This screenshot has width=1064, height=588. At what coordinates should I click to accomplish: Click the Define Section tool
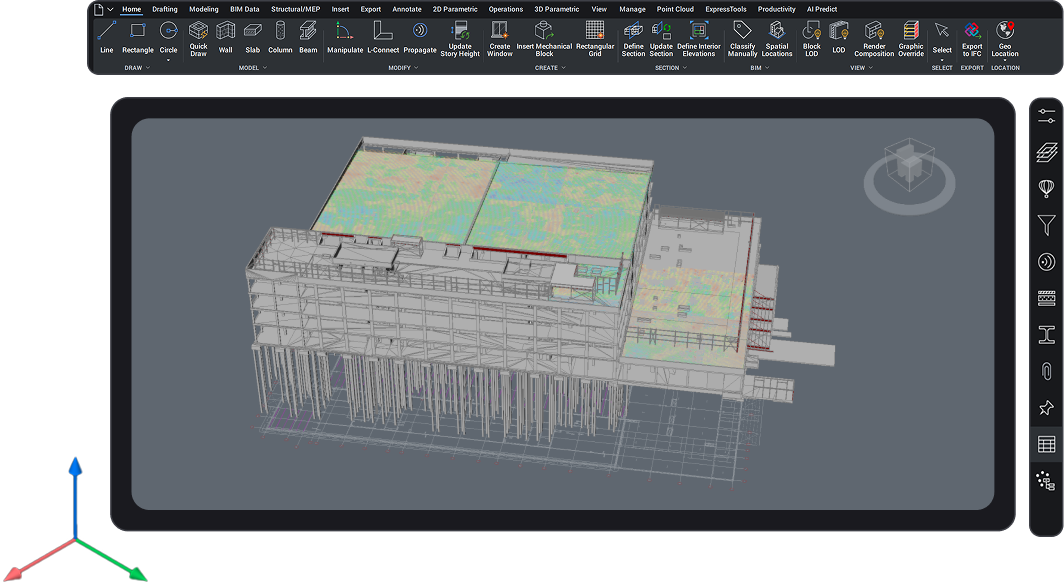(633, 39)
